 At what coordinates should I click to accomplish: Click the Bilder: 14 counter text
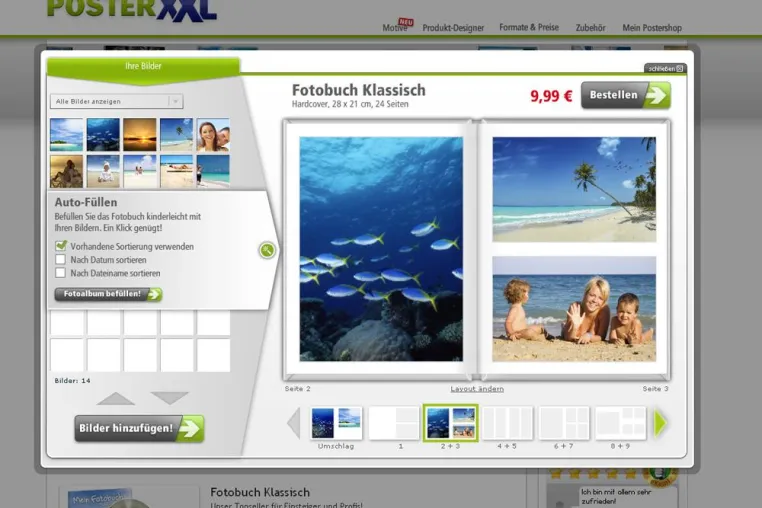[x=72, y=381]
